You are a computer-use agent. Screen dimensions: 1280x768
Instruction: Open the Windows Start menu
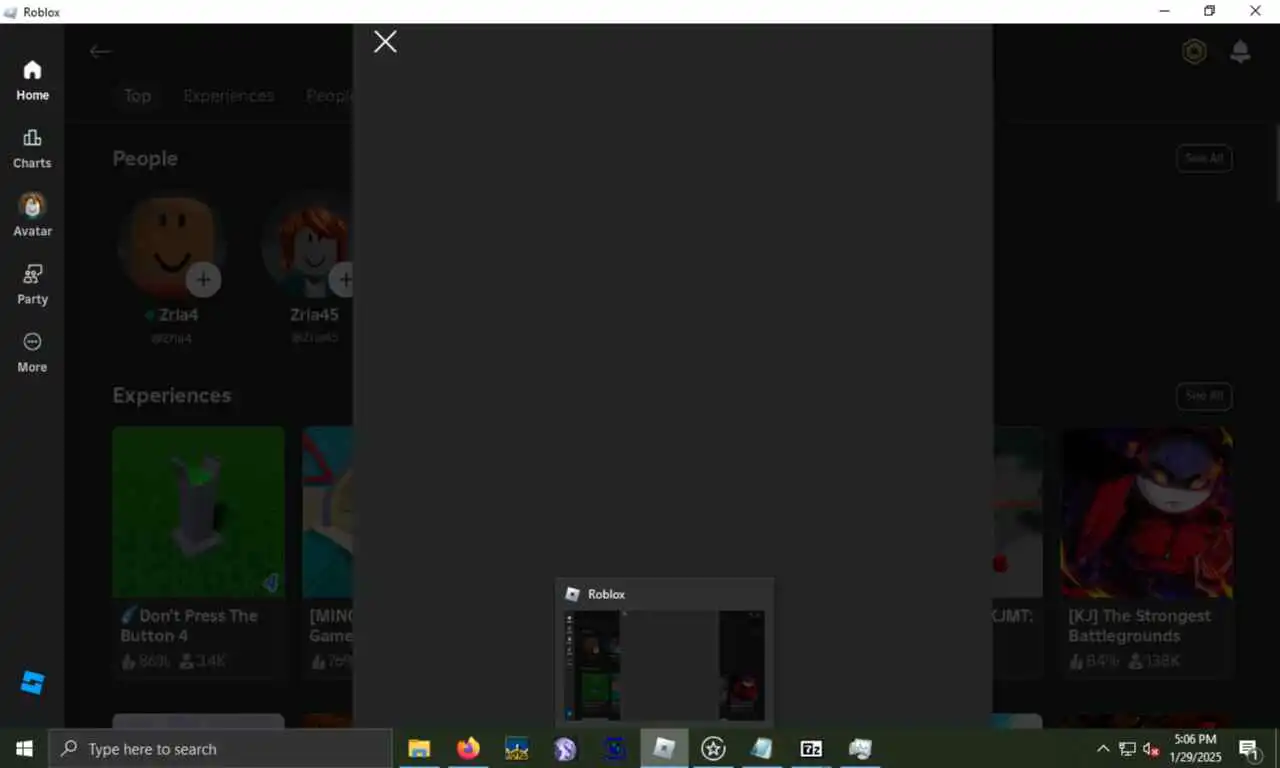tap(24, 749)
